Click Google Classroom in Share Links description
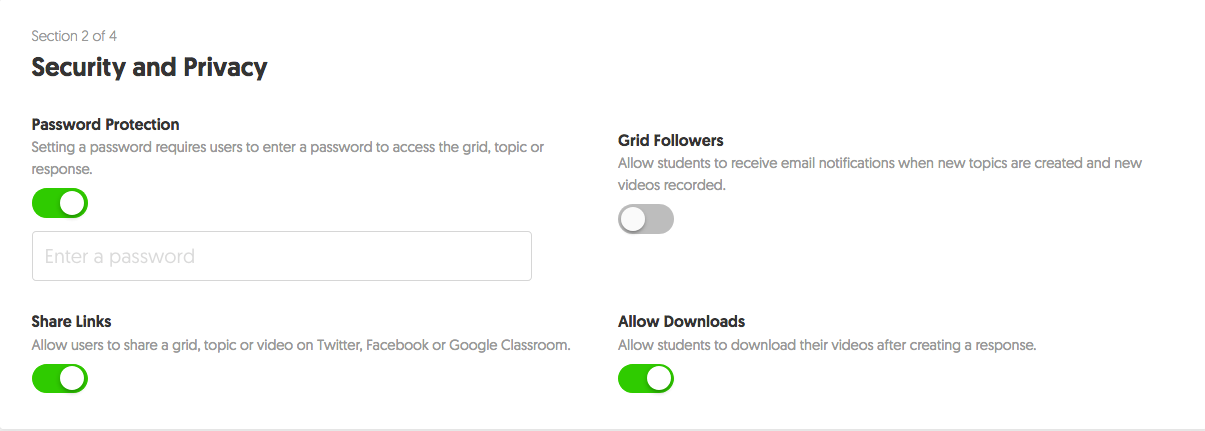 click(509, 346)
